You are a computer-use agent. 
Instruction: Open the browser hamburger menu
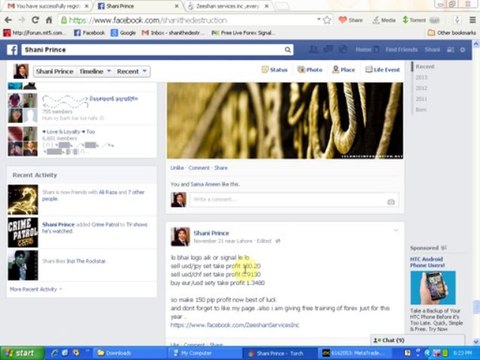(x=472, y=20)
